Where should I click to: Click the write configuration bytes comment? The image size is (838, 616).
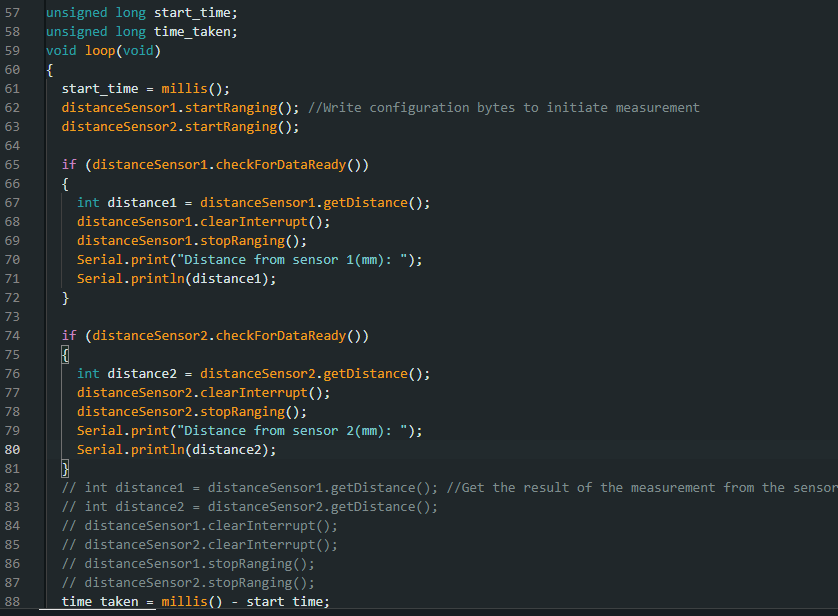click(504, 108)
